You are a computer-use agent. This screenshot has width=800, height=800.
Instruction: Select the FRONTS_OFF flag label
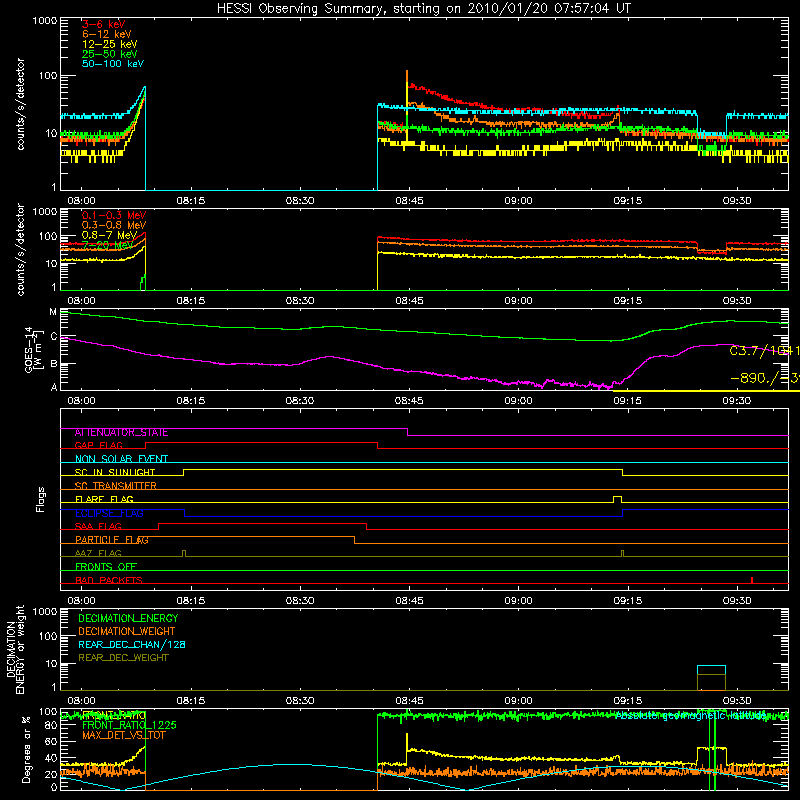(x=106, y=567)
